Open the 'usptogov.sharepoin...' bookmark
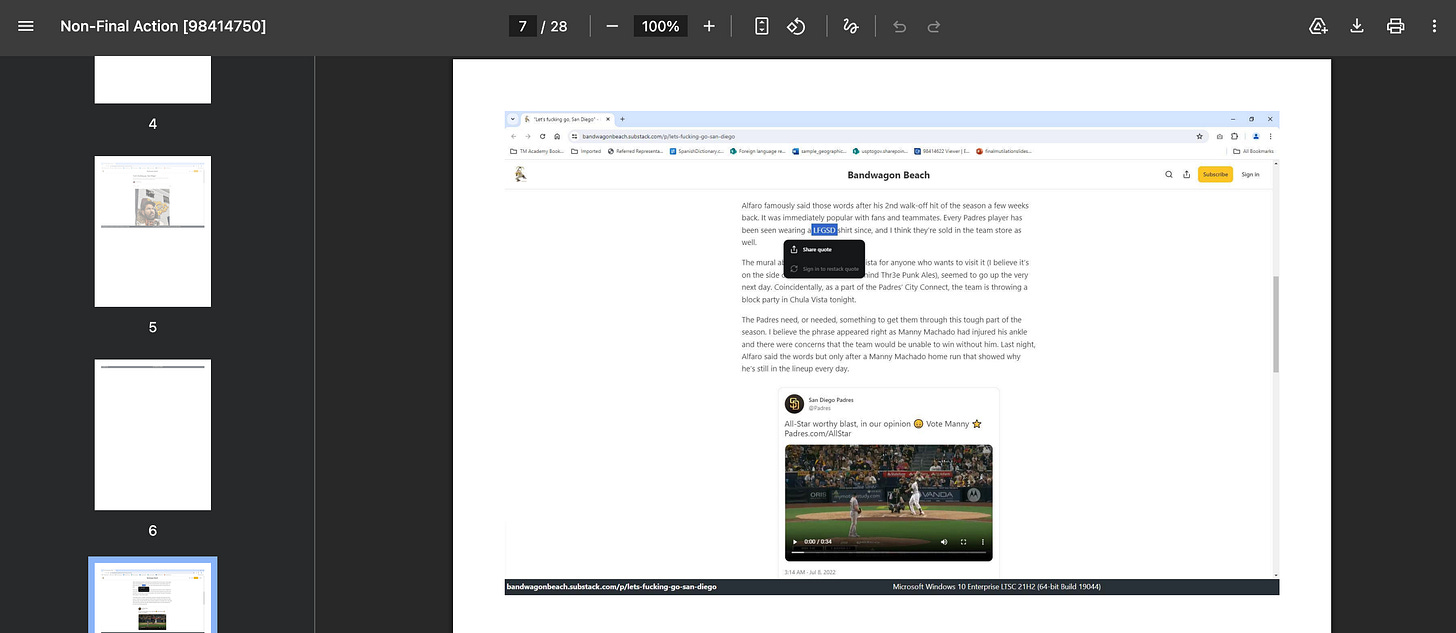Image resolution: width=1456 pixels, height=633 pixels. pos(881,151)
